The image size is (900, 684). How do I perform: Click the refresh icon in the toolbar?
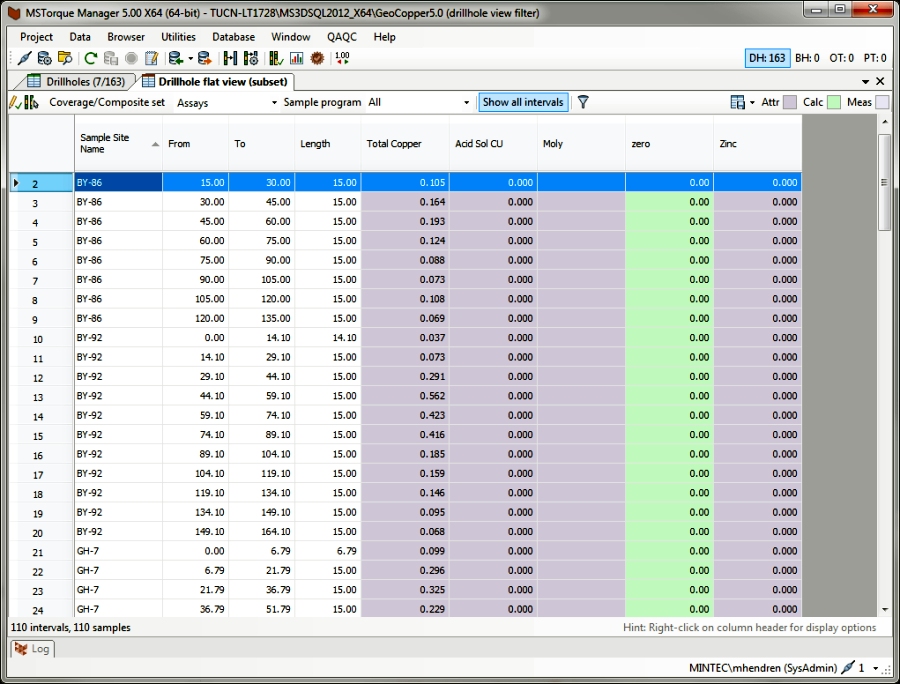click(x=91, y=58)
